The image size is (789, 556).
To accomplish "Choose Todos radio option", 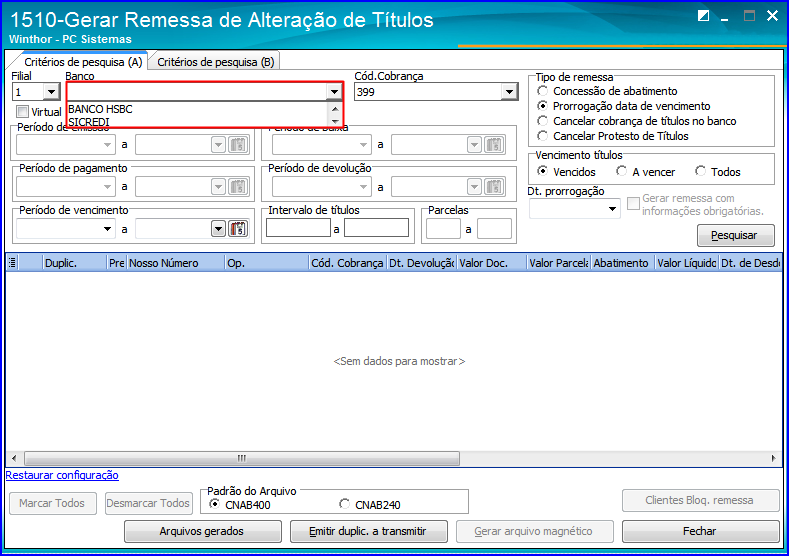I will (700, 171).
